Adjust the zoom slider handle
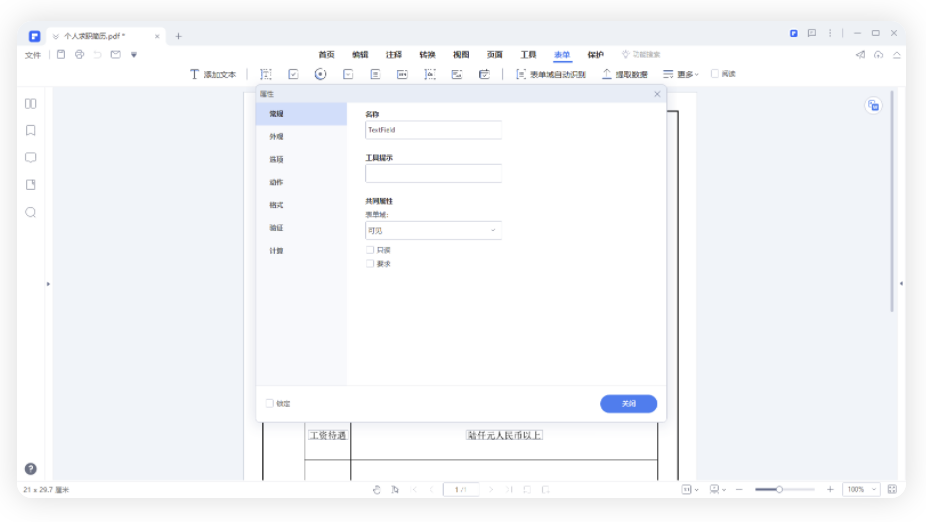 click(779, 490)
